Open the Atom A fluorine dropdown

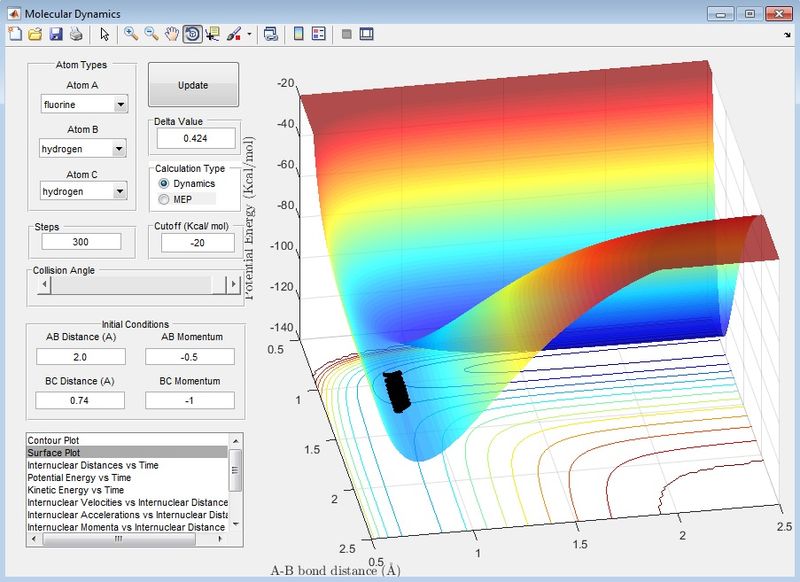pos(84,103)
